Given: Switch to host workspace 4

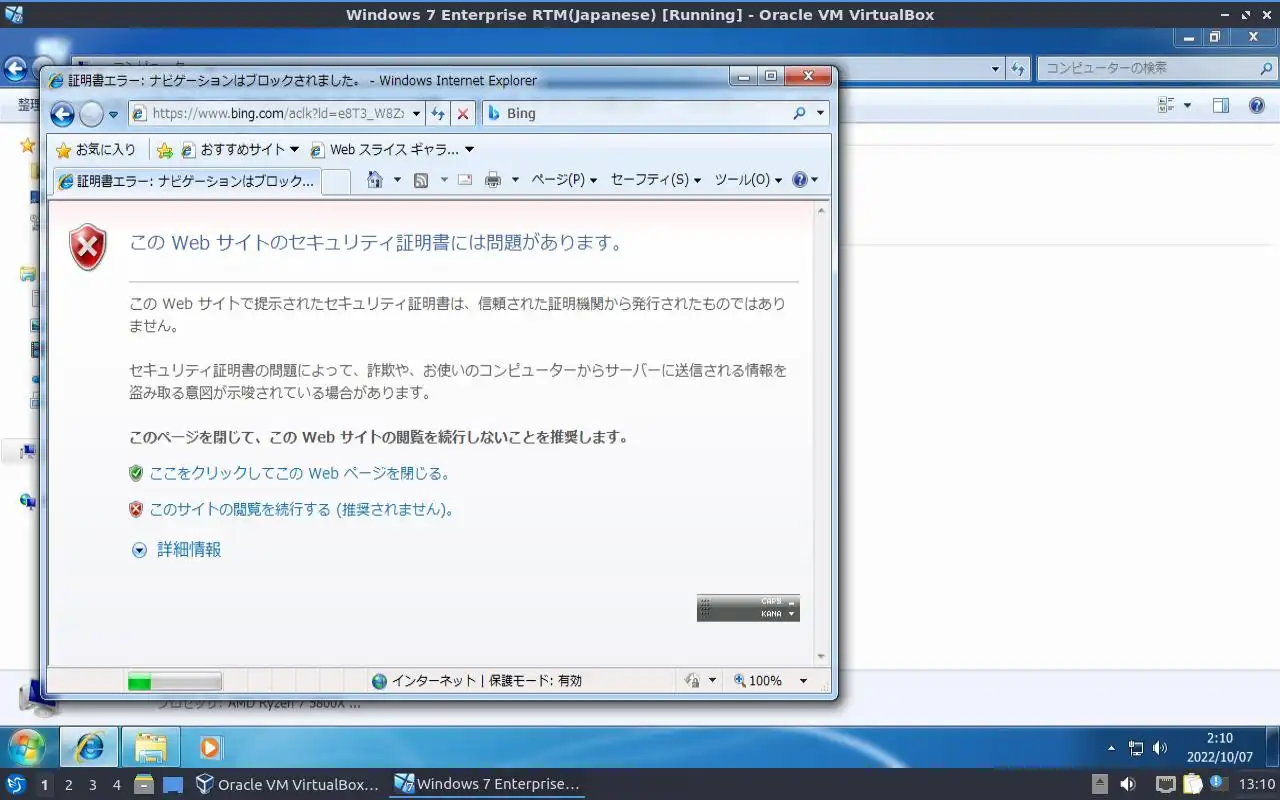Looking at the screenshot, I should (116, 785).
